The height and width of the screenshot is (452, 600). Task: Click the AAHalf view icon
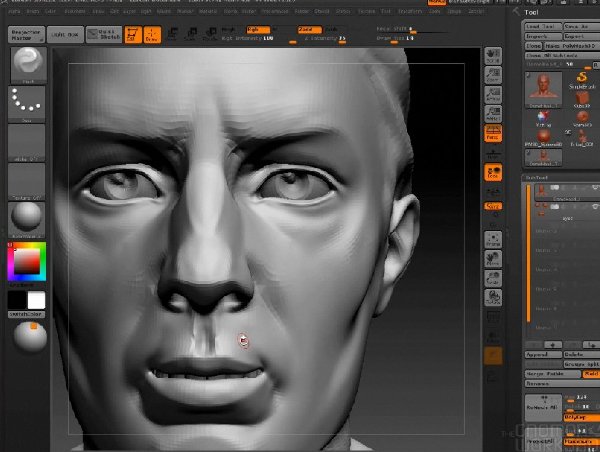coord(493,114)
